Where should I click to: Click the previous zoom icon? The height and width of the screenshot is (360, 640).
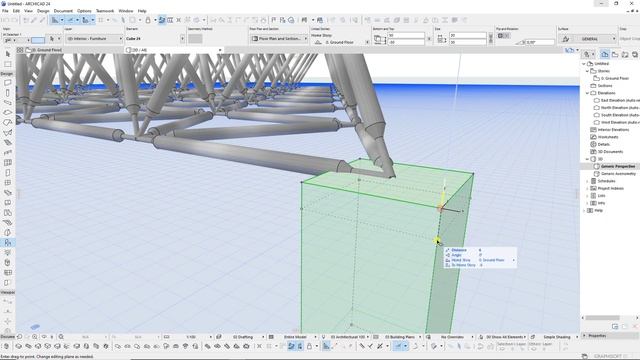pyautogui.click(x=19, y=337)
